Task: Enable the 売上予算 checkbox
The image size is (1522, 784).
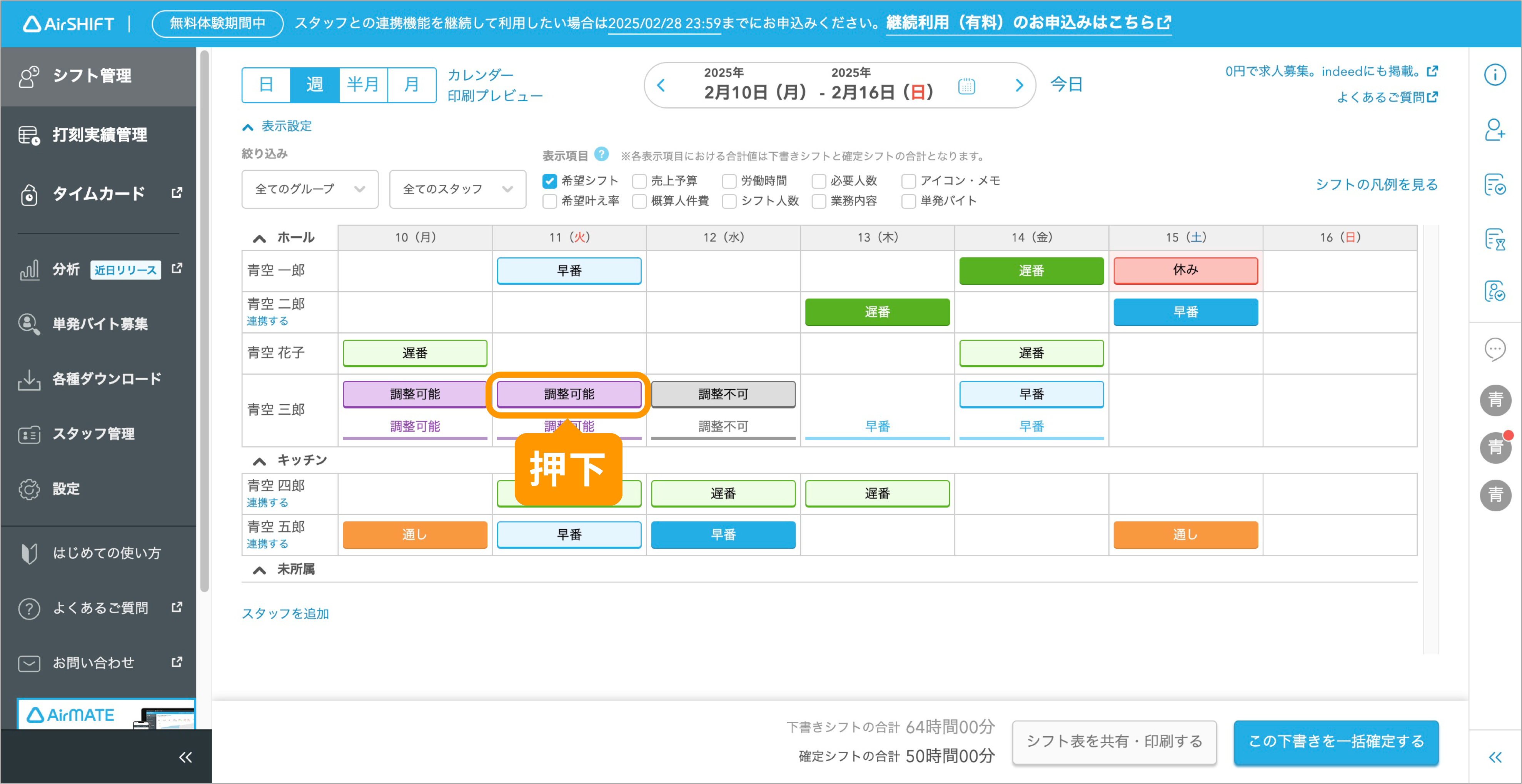Action: coord(639,181)
